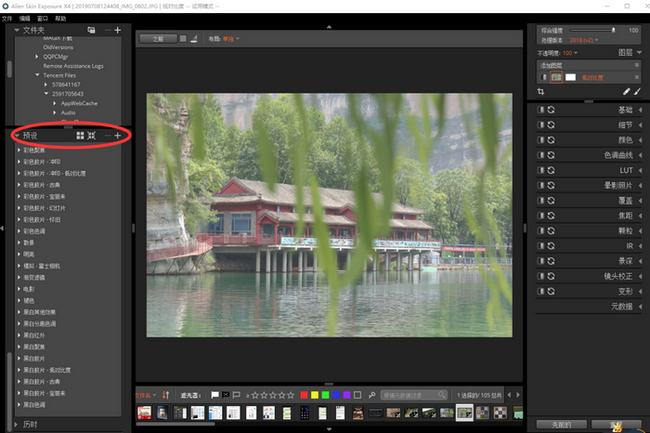The image size is (650, 433).
Task: Reset the 基础 panel settings
Action: coord(551,110)
